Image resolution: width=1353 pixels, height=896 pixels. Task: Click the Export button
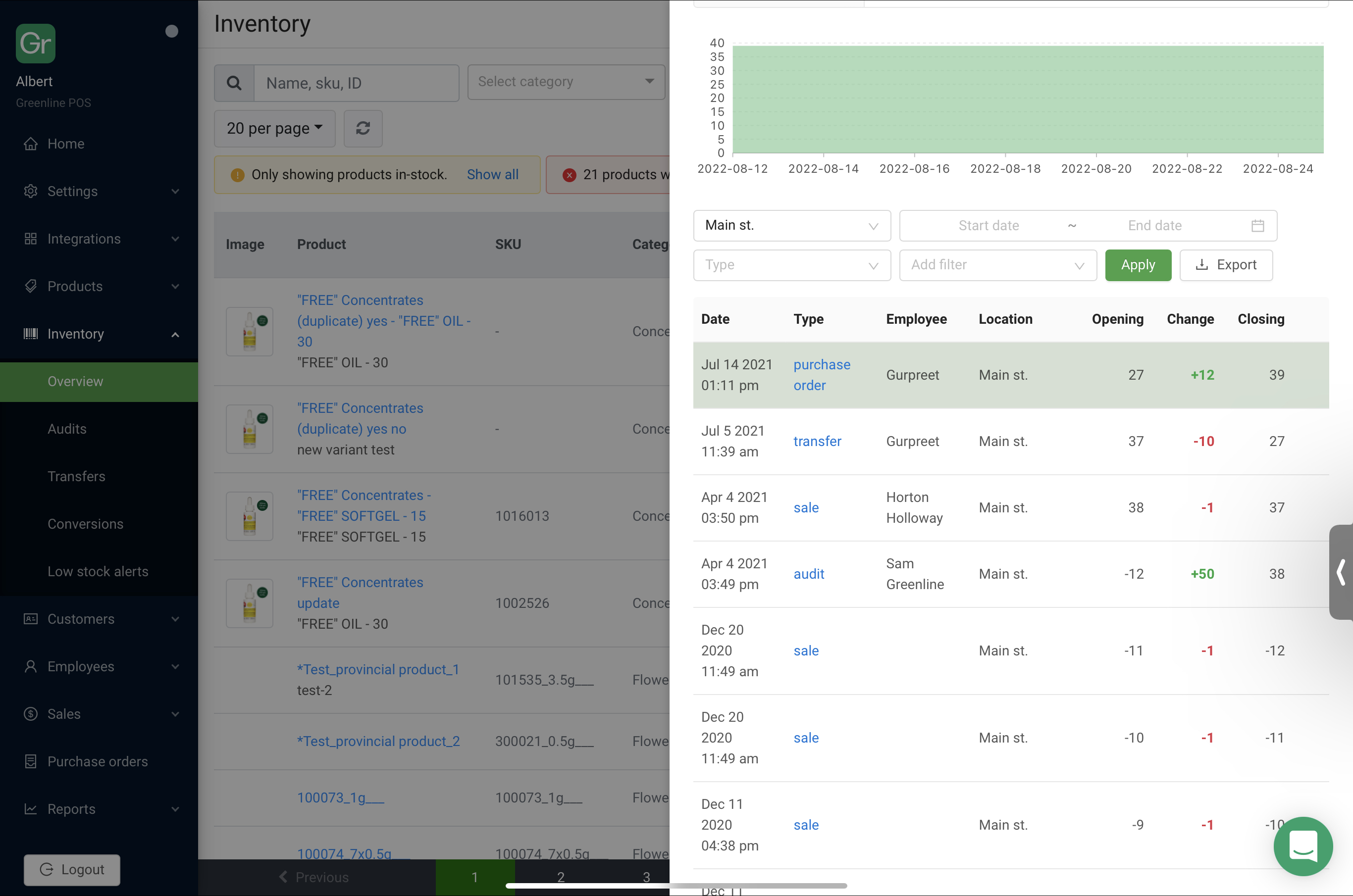pyautogui.click(x=1226, y=264)
